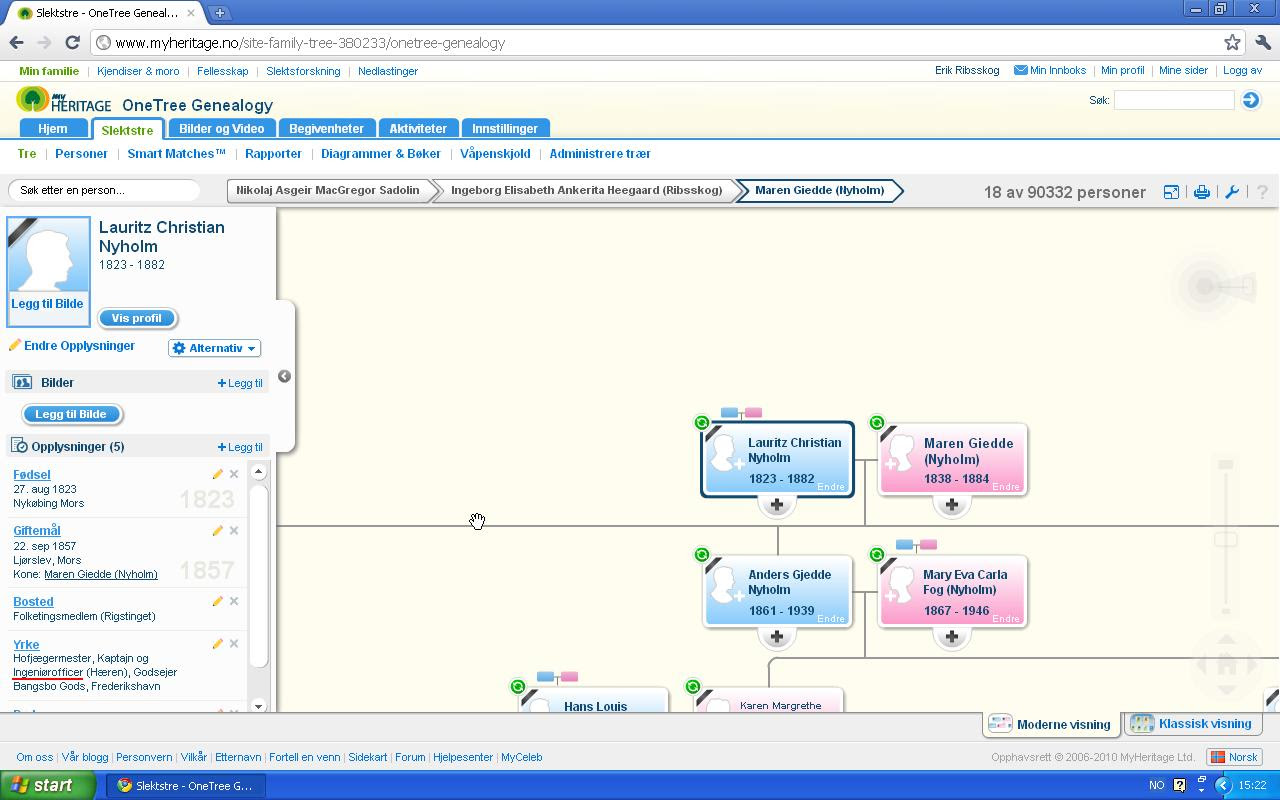Click the Vis profil button

pyautogui.click(x=137, y=318)
